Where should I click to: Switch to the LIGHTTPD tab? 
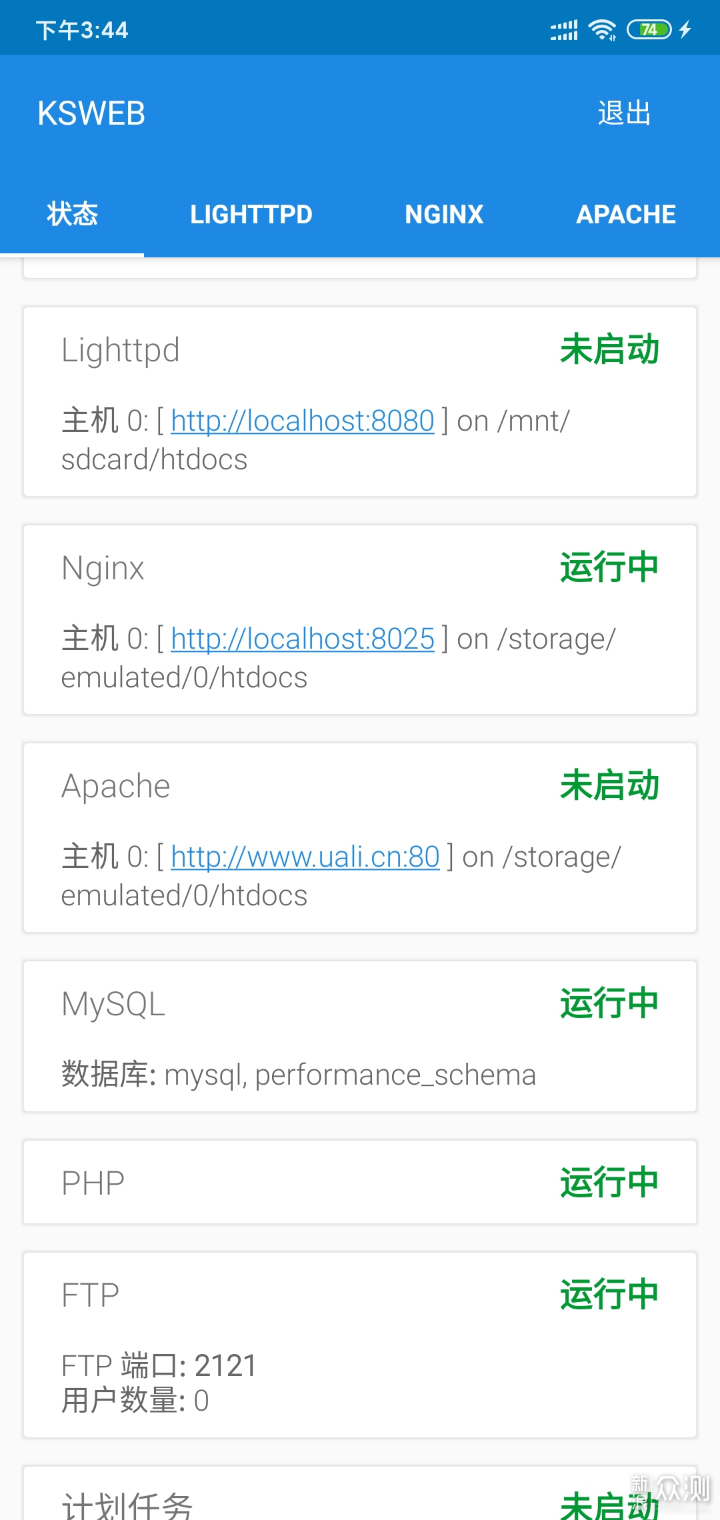coord(251,214)
